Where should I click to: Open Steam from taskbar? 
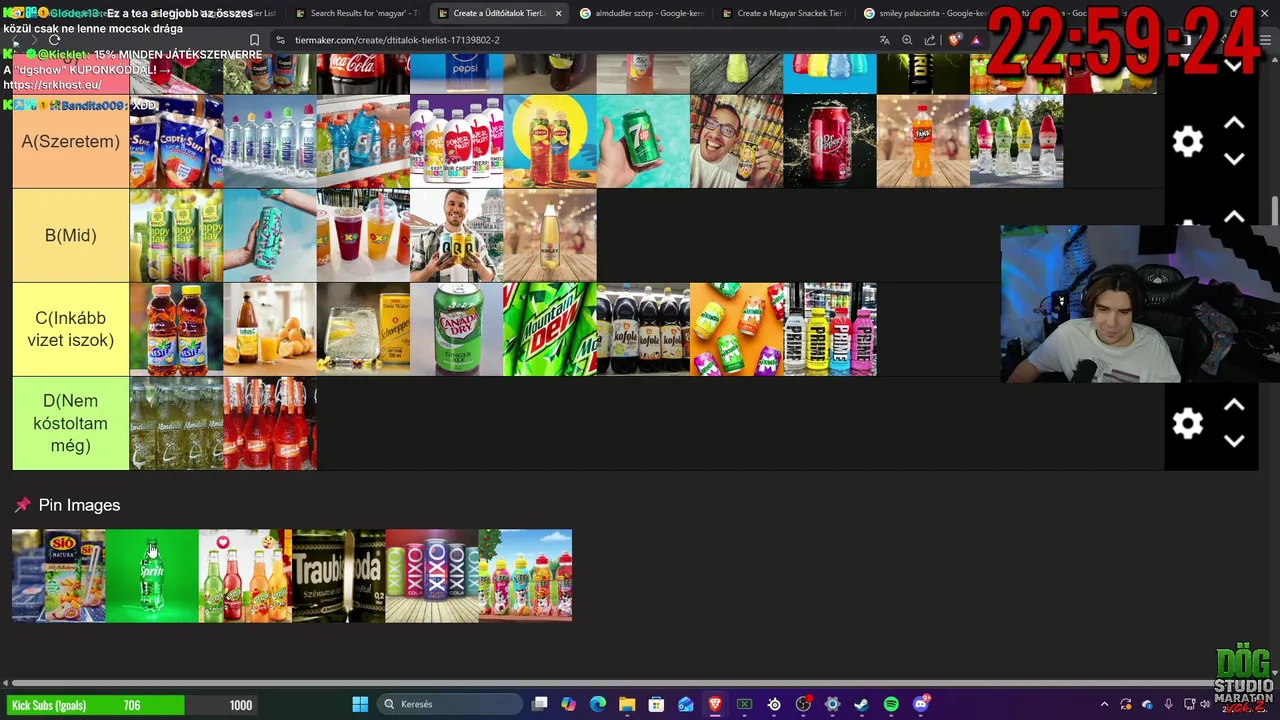click(x=862, y=704)
